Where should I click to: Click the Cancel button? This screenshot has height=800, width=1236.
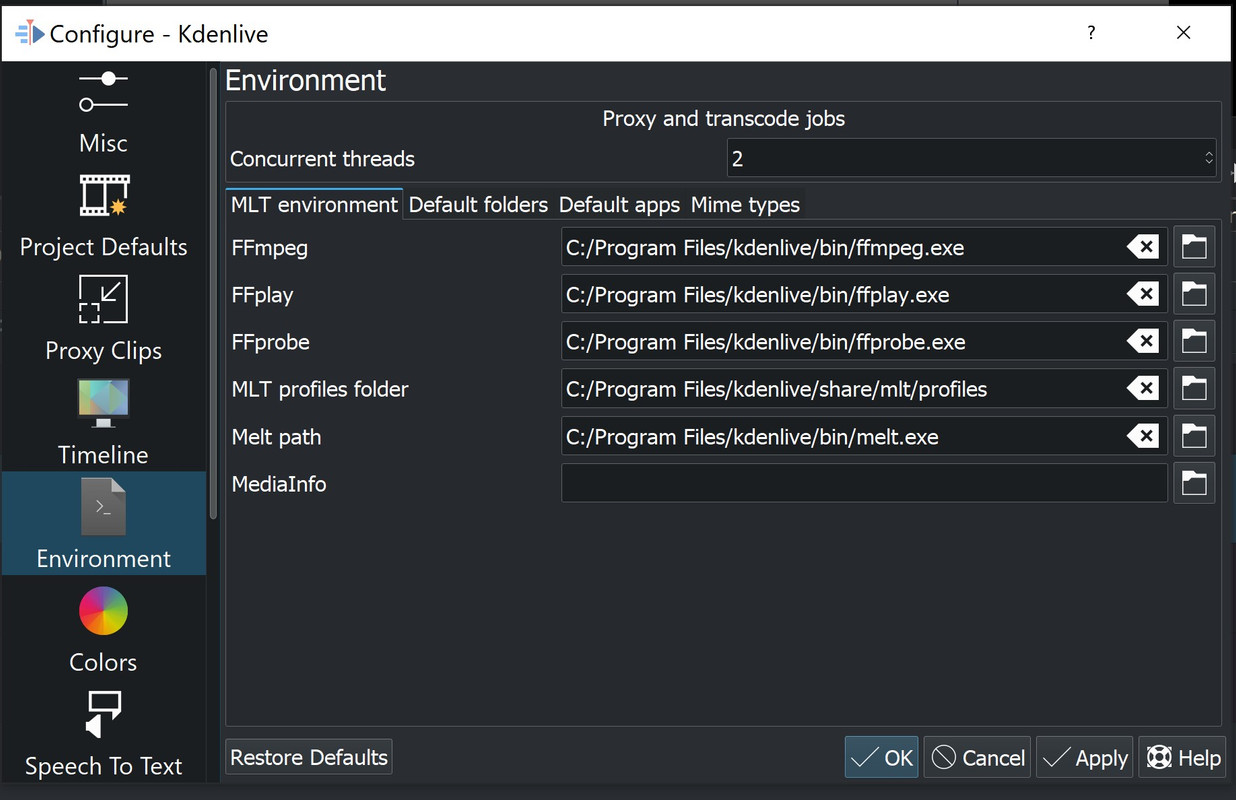(x=977, y=757)
